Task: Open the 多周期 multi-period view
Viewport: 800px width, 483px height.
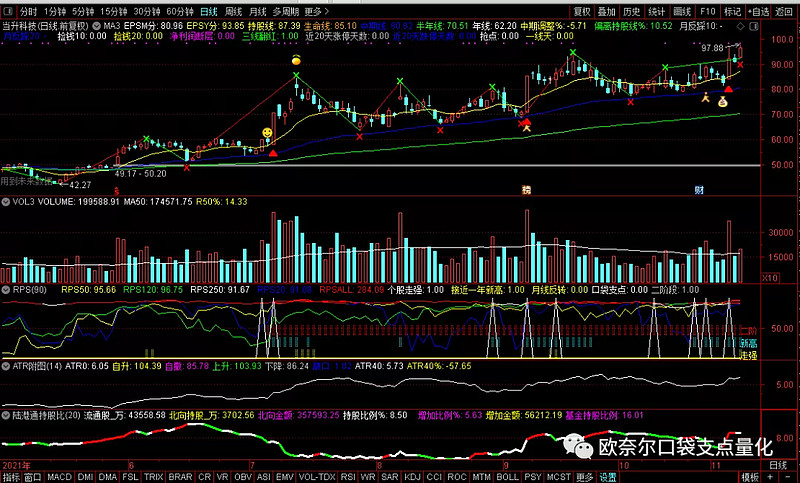Action: [x=286, y=11]
